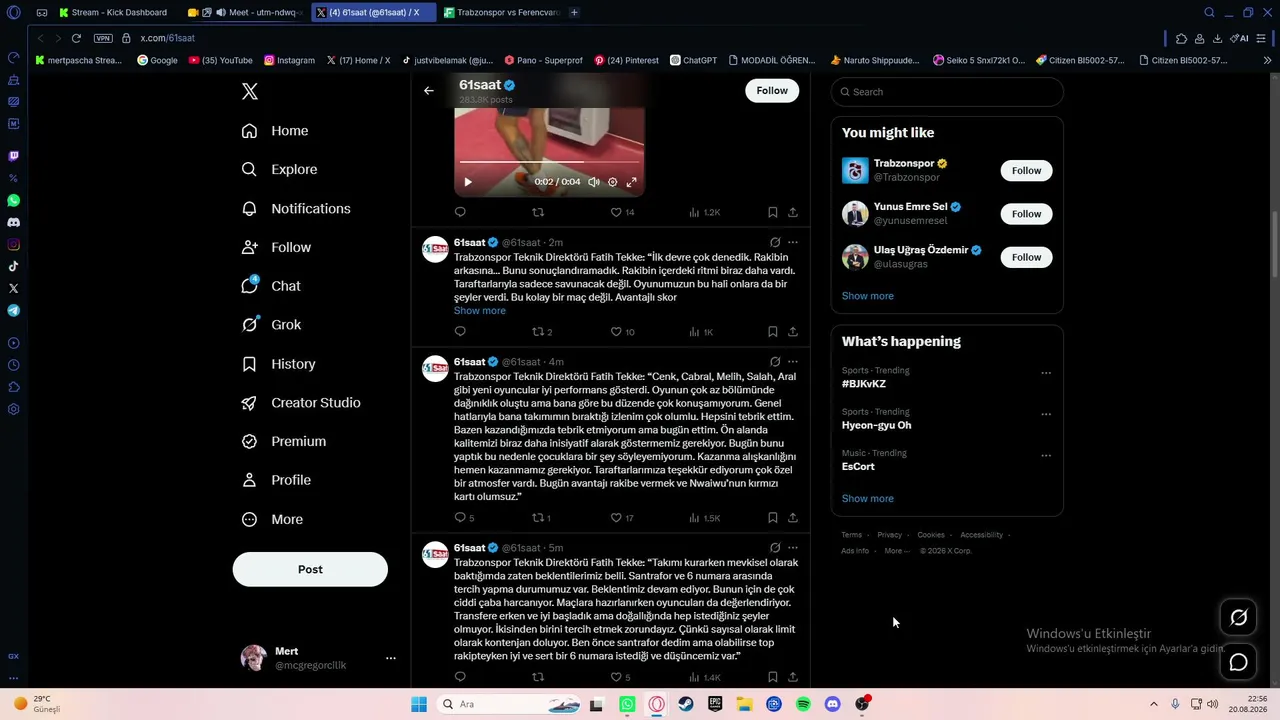Image resolution: width=1280 pixels, height=720 pixels.
Task: Like the post with 5 likes
Action: click(x=621, y=677)
